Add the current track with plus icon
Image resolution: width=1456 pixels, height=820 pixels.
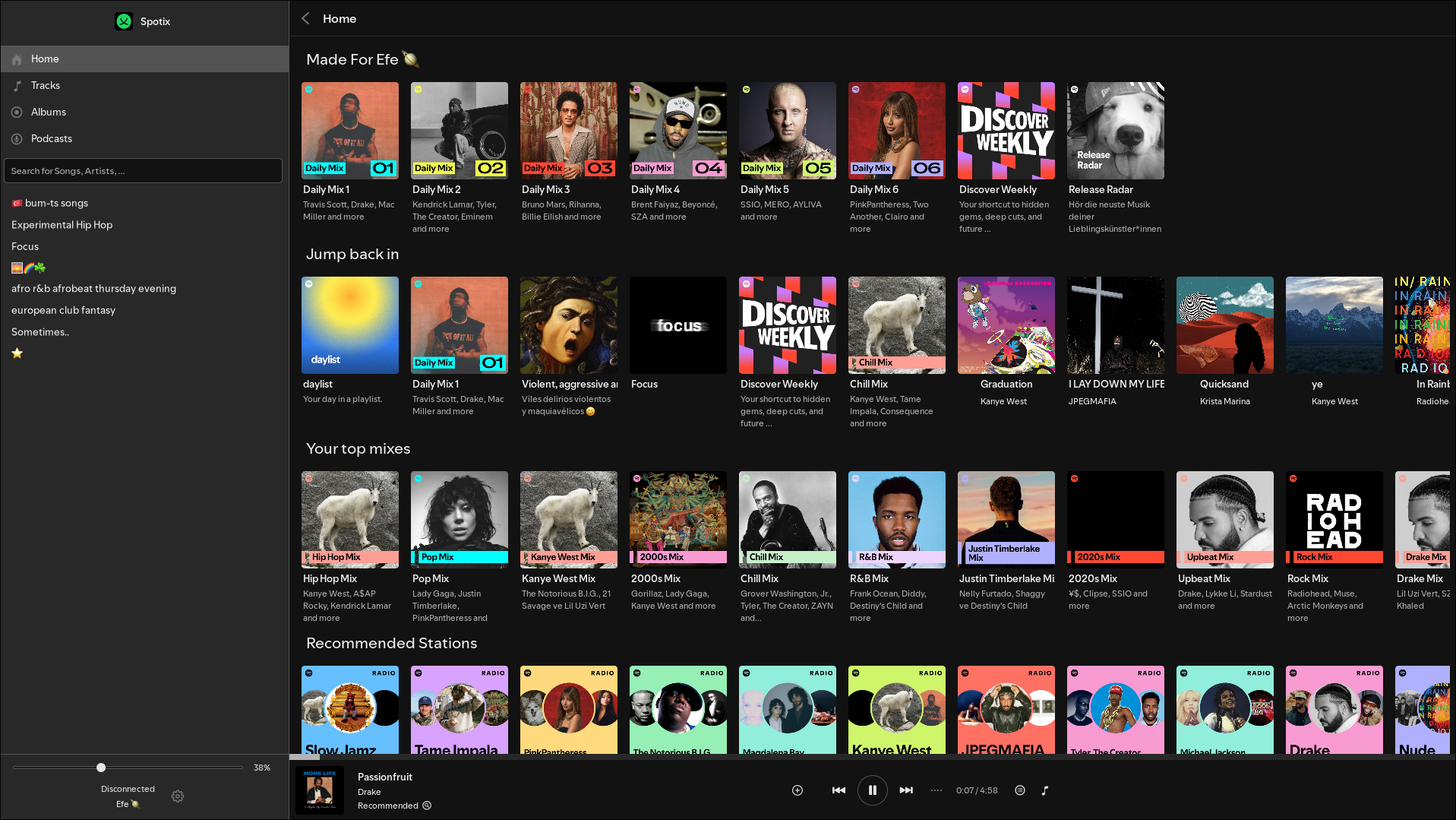797,790
